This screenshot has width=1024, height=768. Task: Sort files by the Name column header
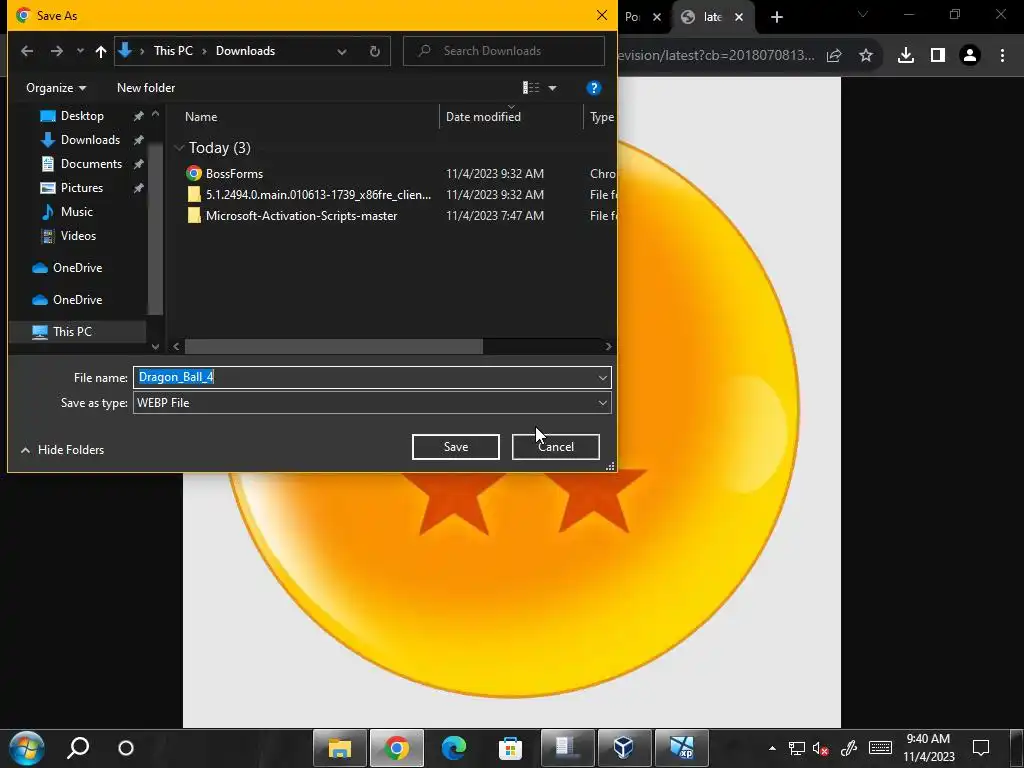[200, 117]
